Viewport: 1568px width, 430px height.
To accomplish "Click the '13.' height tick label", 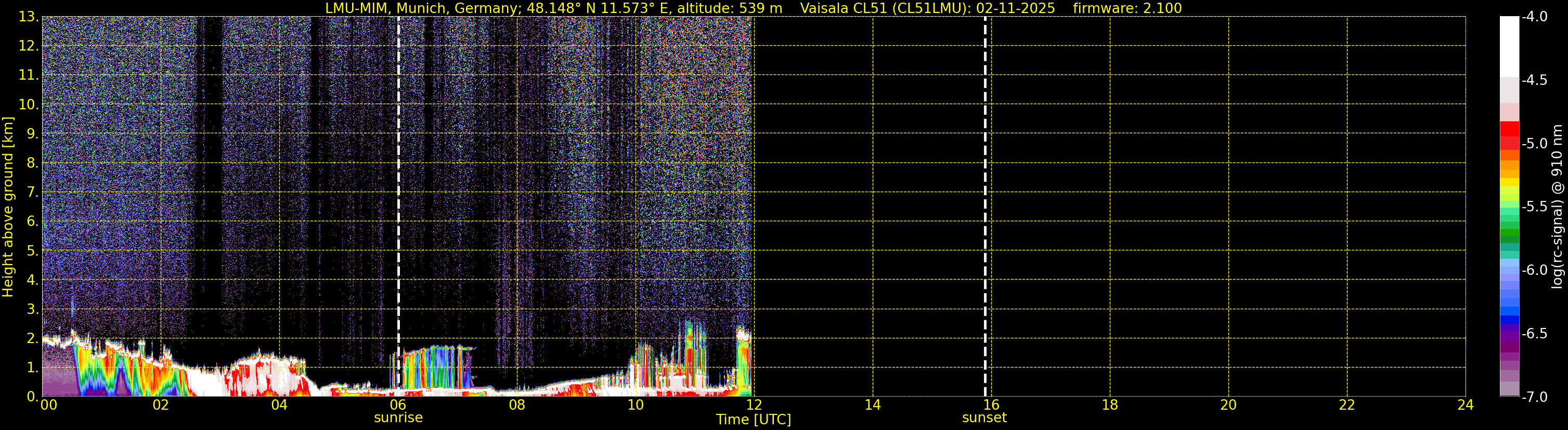I will (29, 17).
